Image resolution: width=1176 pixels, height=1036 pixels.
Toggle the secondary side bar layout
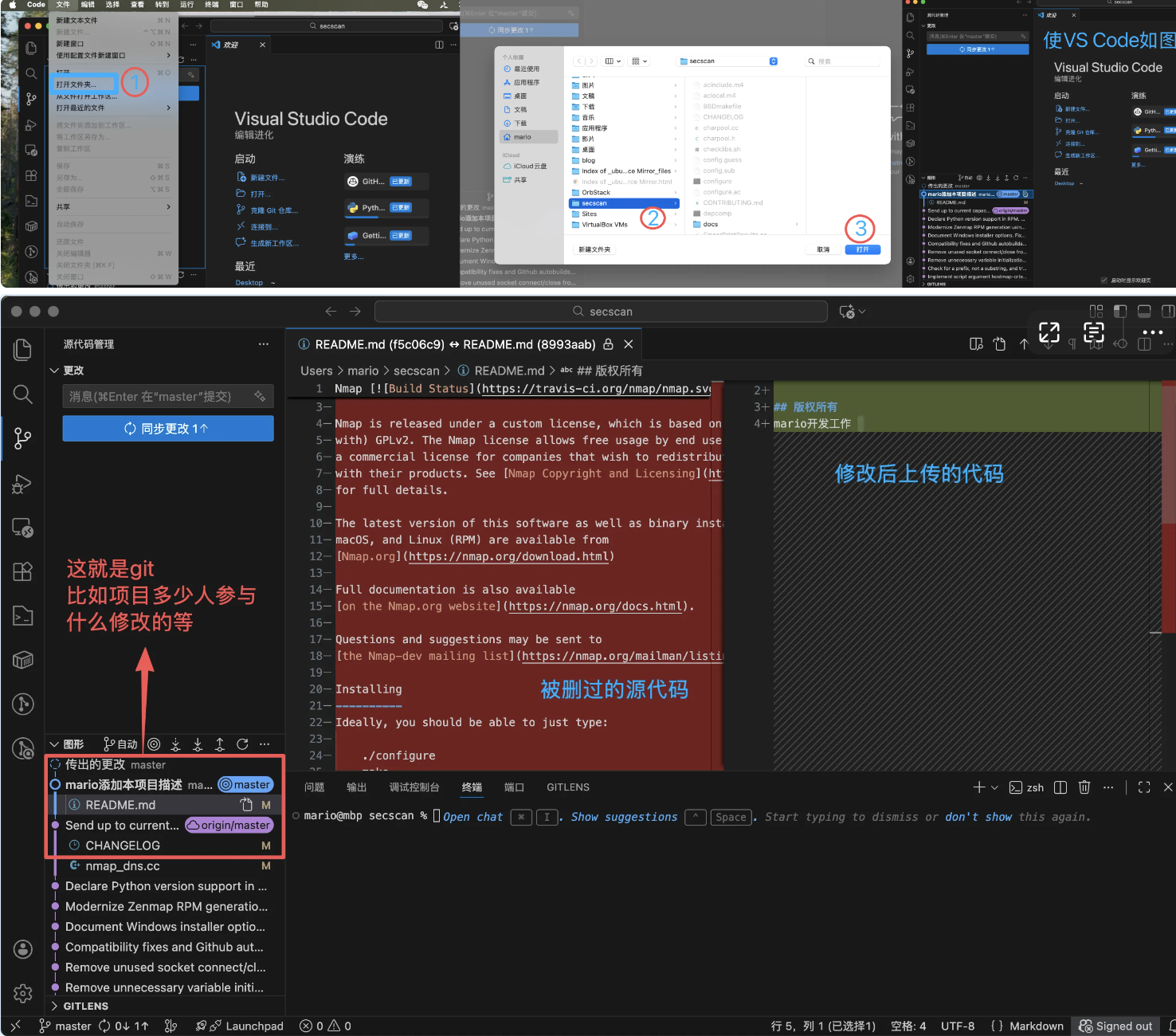click(1167, 312)
